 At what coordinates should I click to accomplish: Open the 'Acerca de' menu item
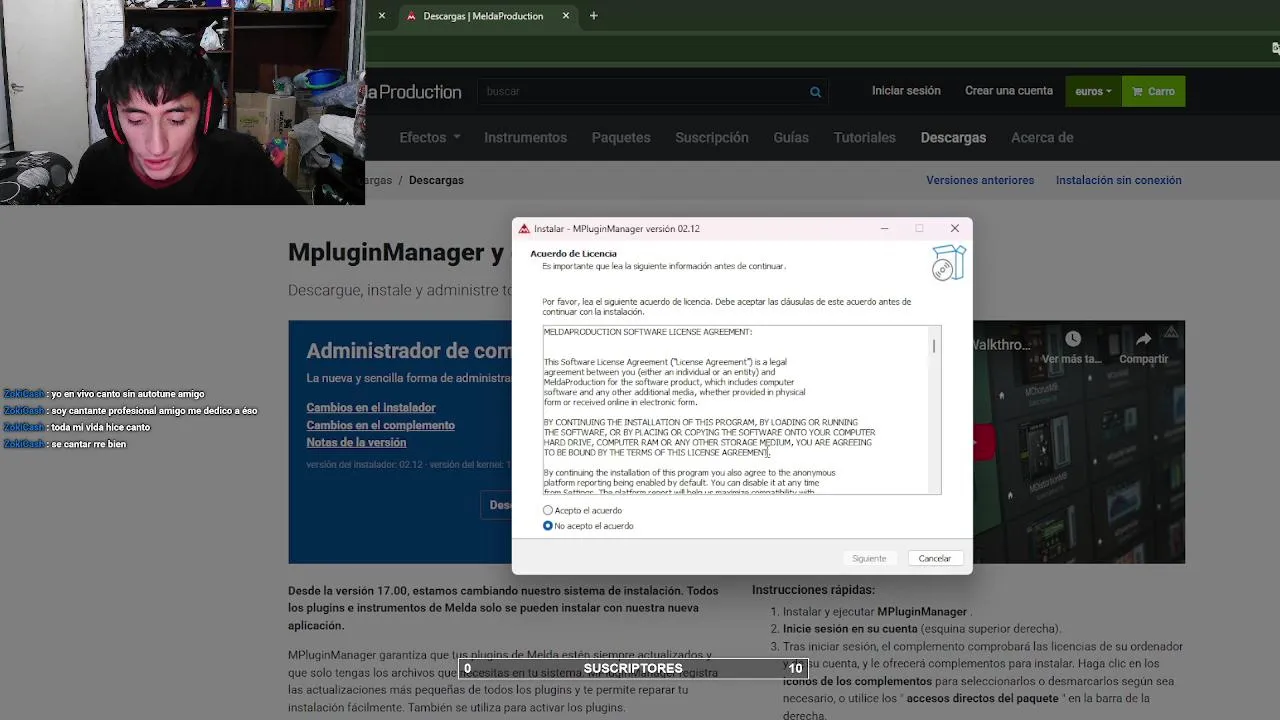coord(1042,138)
